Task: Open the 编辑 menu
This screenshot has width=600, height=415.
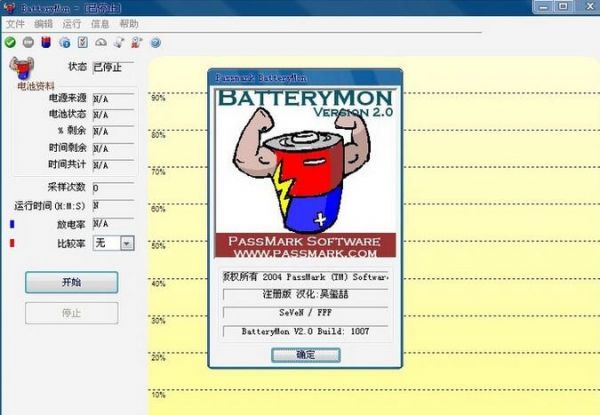Action: (44, 23)
